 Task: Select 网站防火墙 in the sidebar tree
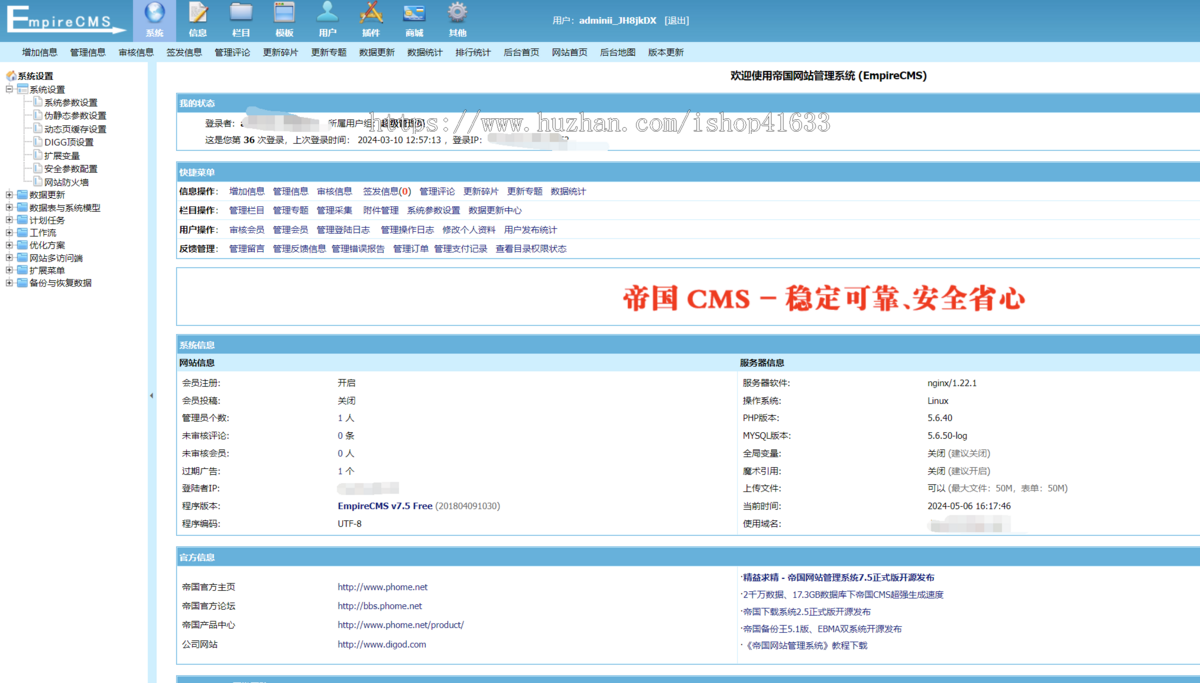[x=66, y=182]
